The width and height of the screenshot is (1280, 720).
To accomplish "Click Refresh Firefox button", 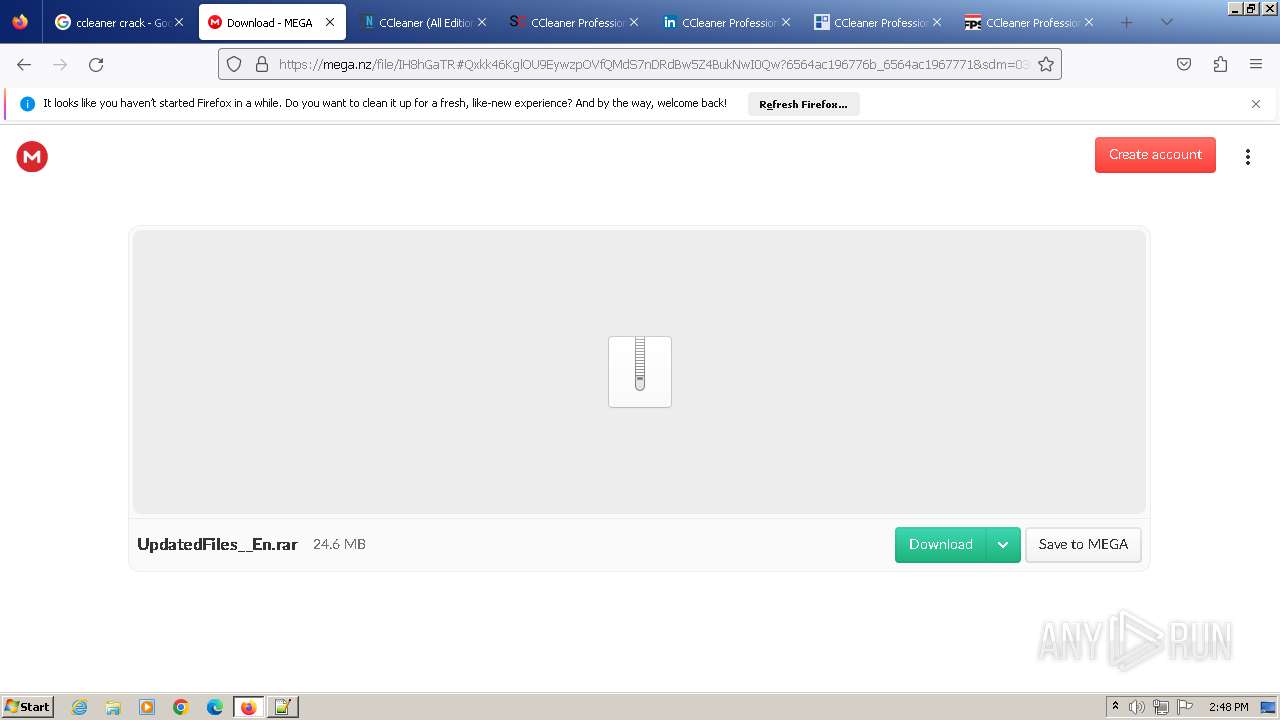I will pyautogui.click(x=803, y=104).
